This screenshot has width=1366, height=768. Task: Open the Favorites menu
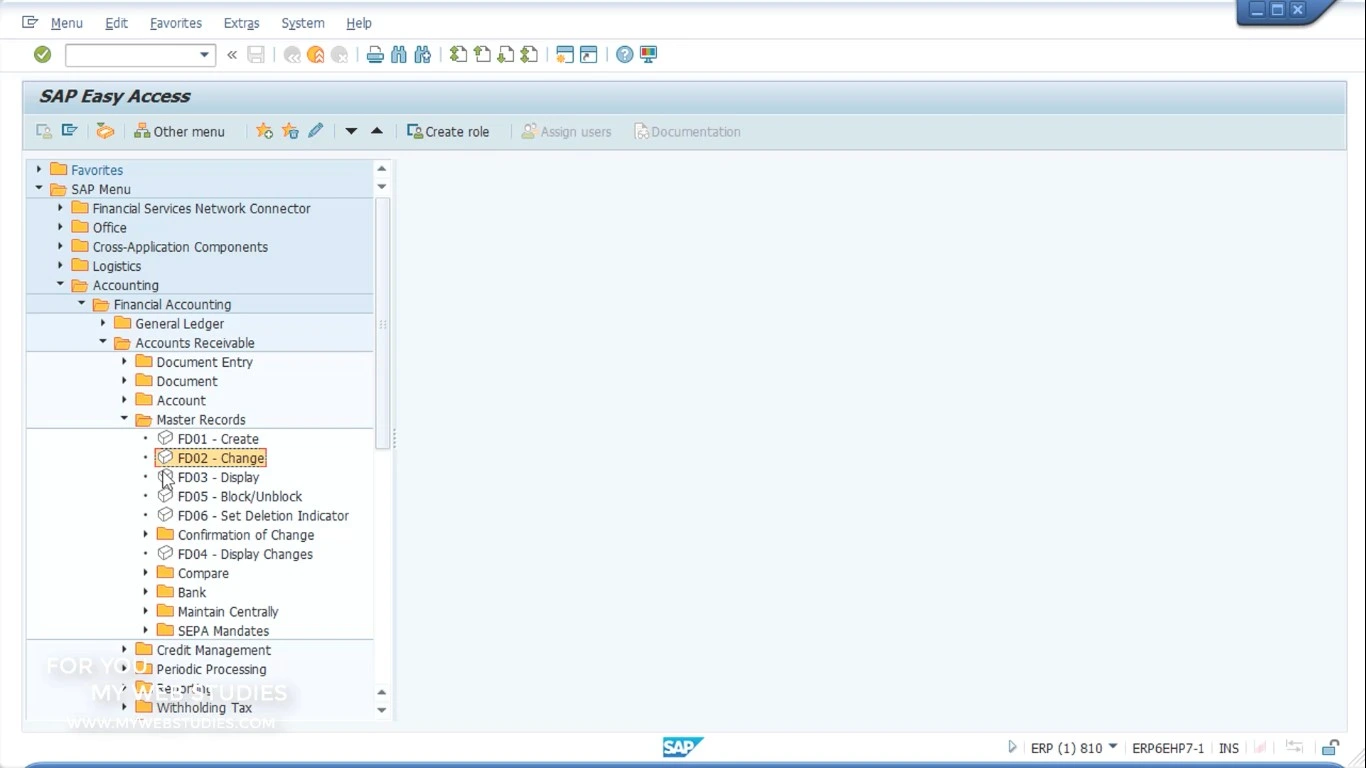coord(176,23)
